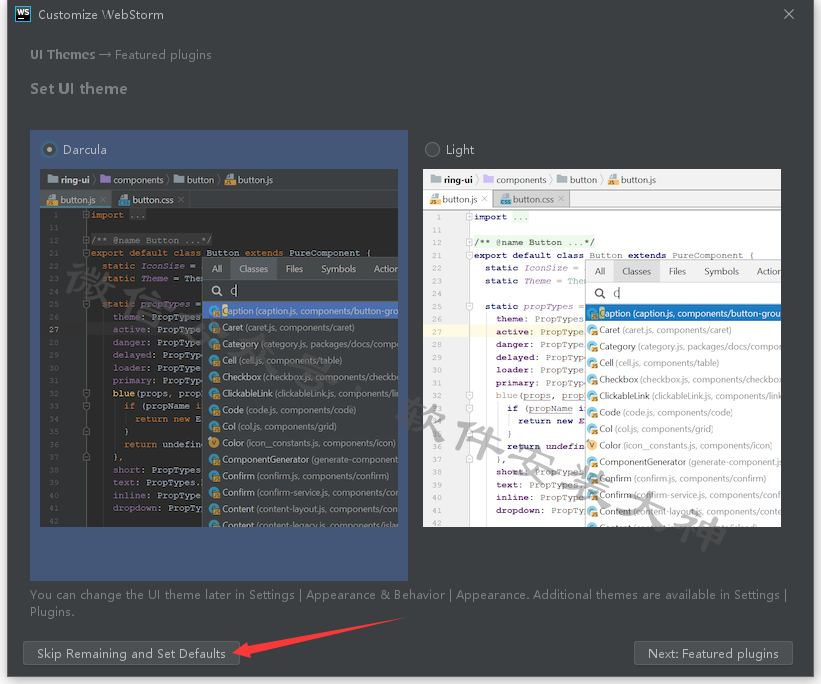Click the Files tab in Darcula preview

click(294, 269)
